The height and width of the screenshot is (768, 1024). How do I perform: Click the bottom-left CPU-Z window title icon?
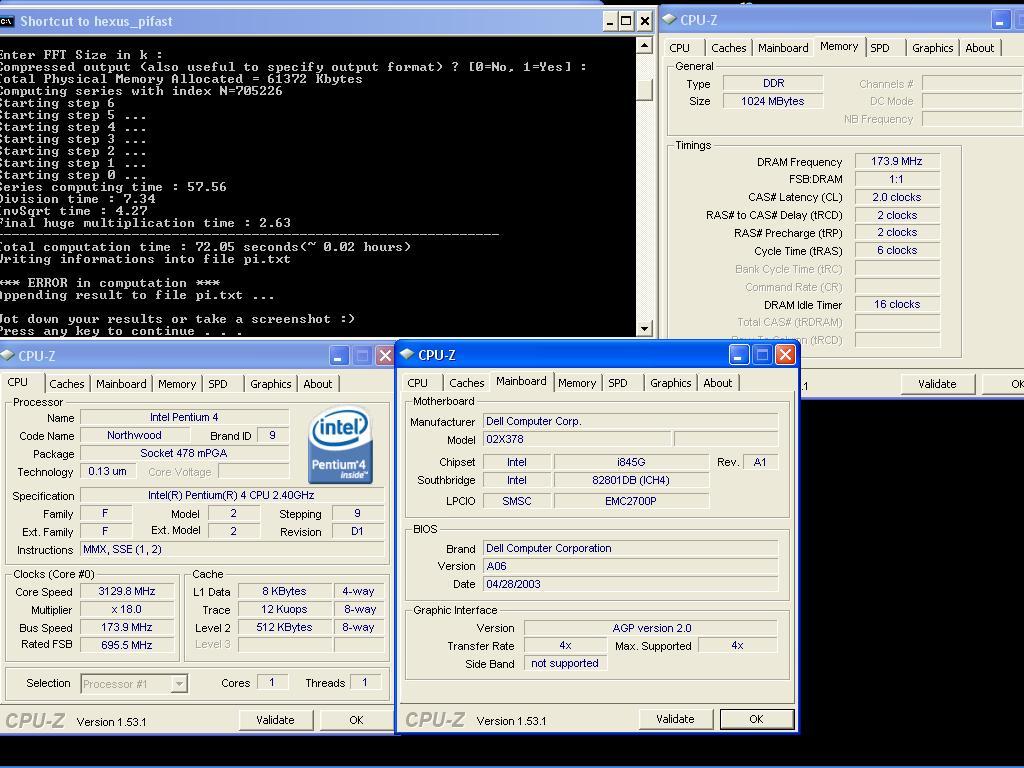[7, 355]
